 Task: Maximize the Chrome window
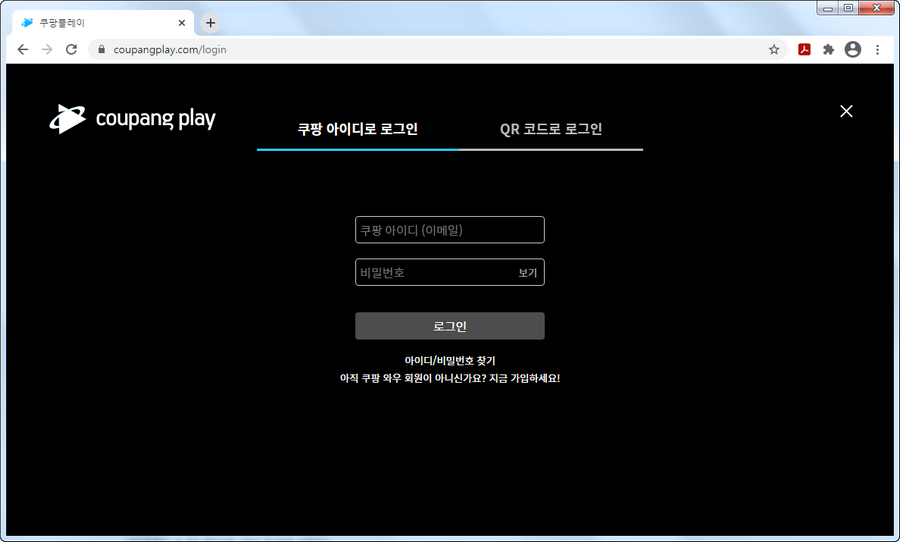point(848,8)
